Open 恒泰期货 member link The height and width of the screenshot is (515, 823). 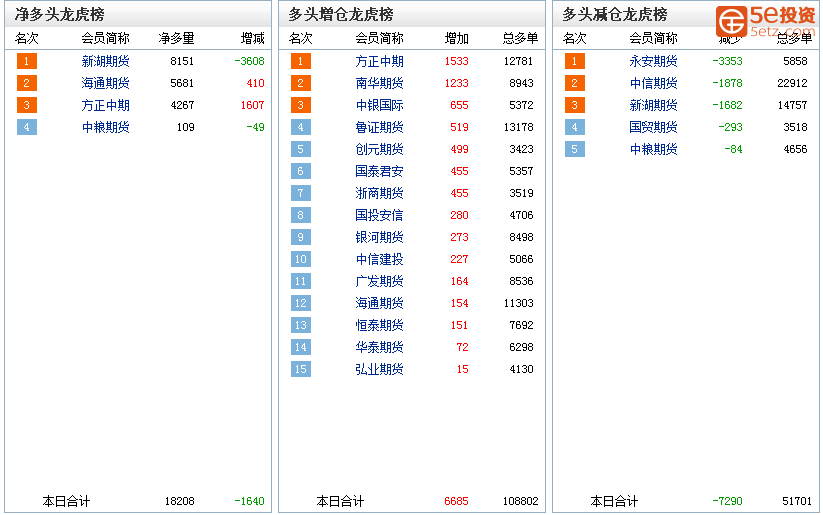click(x=379, y=326)
